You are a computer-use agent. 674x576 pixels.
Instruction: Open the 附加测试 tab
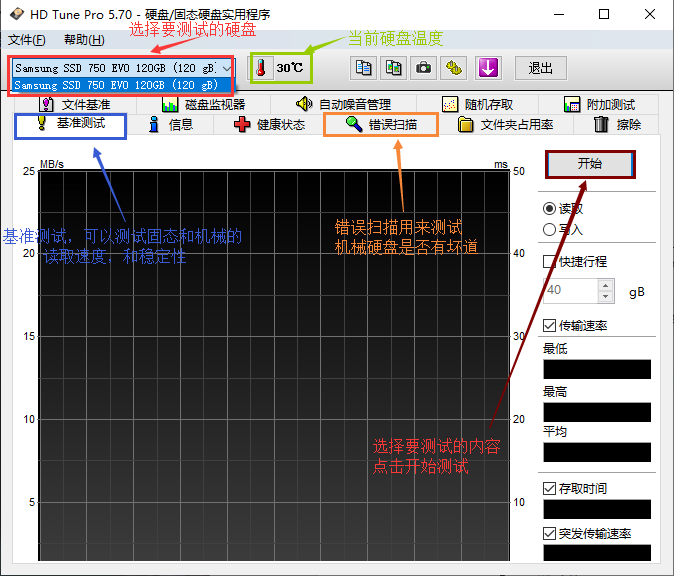pos(599,104)
